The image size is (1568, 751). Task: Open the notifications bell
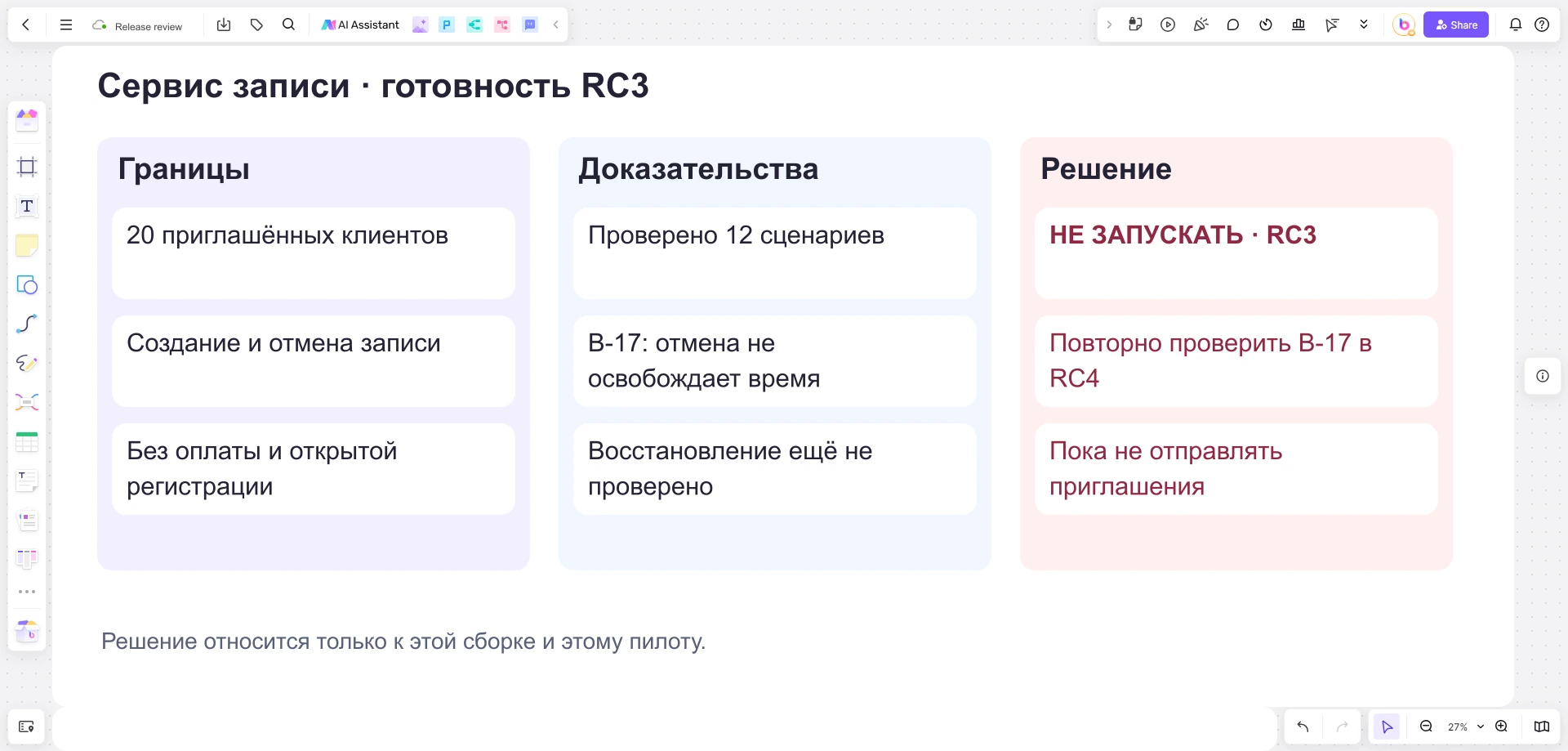point(1516,25)
